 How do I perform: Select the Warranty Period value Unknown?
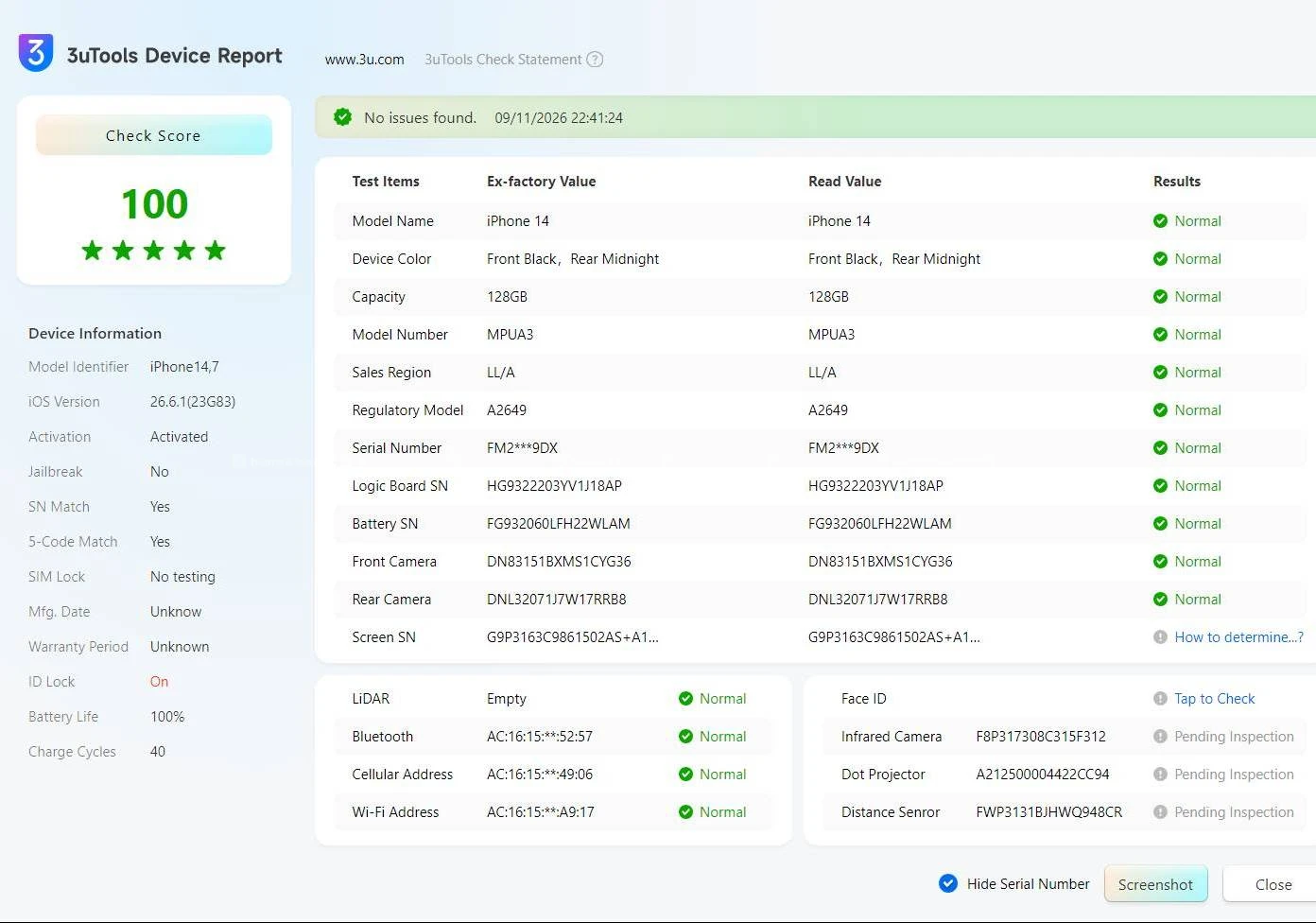pos(180,647)
